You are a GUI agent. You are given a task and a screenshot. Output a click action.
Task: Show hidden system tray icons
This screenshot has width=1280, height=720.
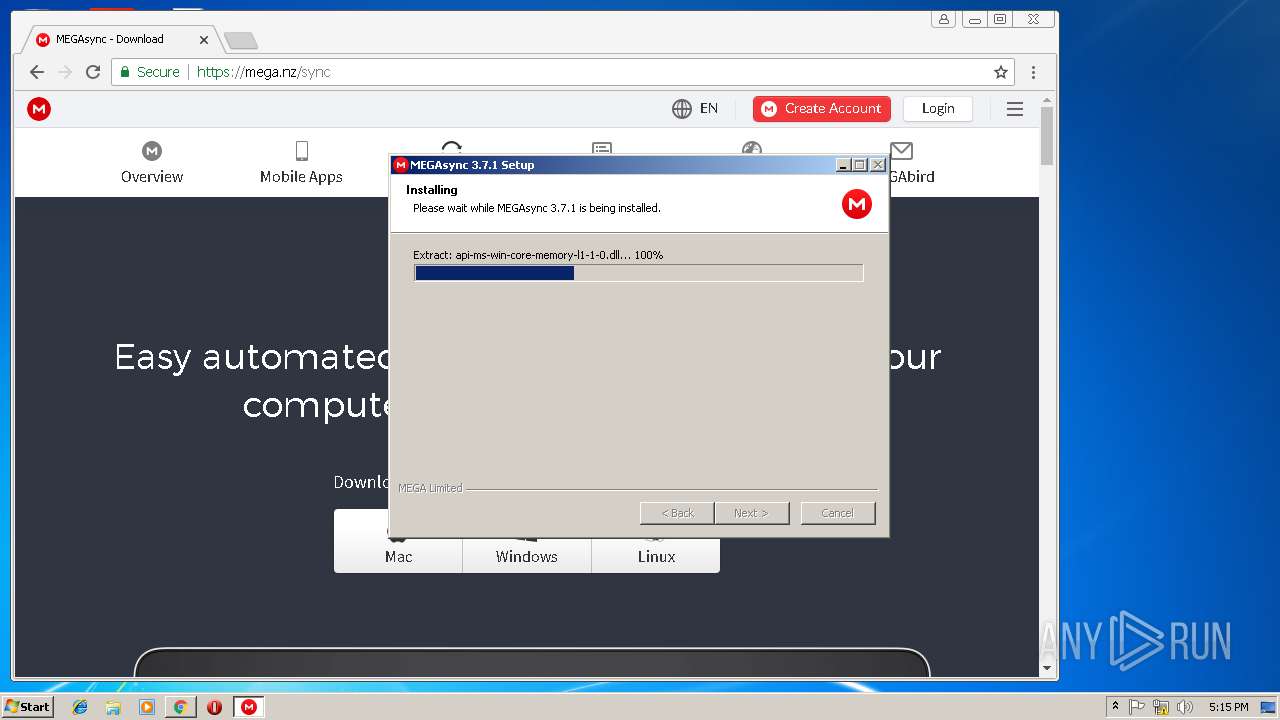coord(1115,707)
